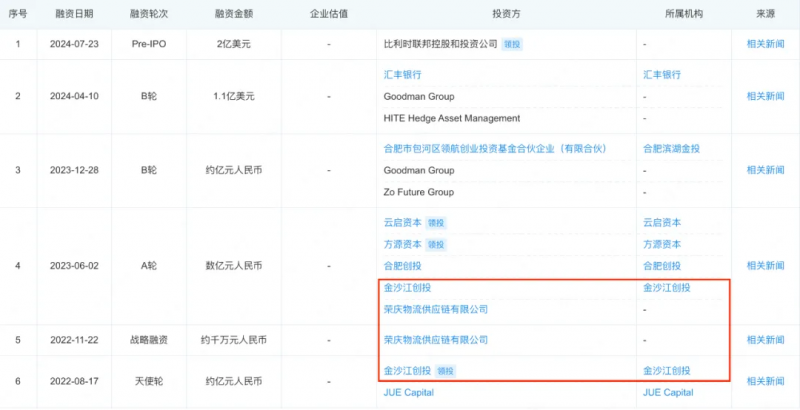This screenshot has width=800, height=410.
Task: Select the 企业估值 column header
Action: tap(329, 14)
